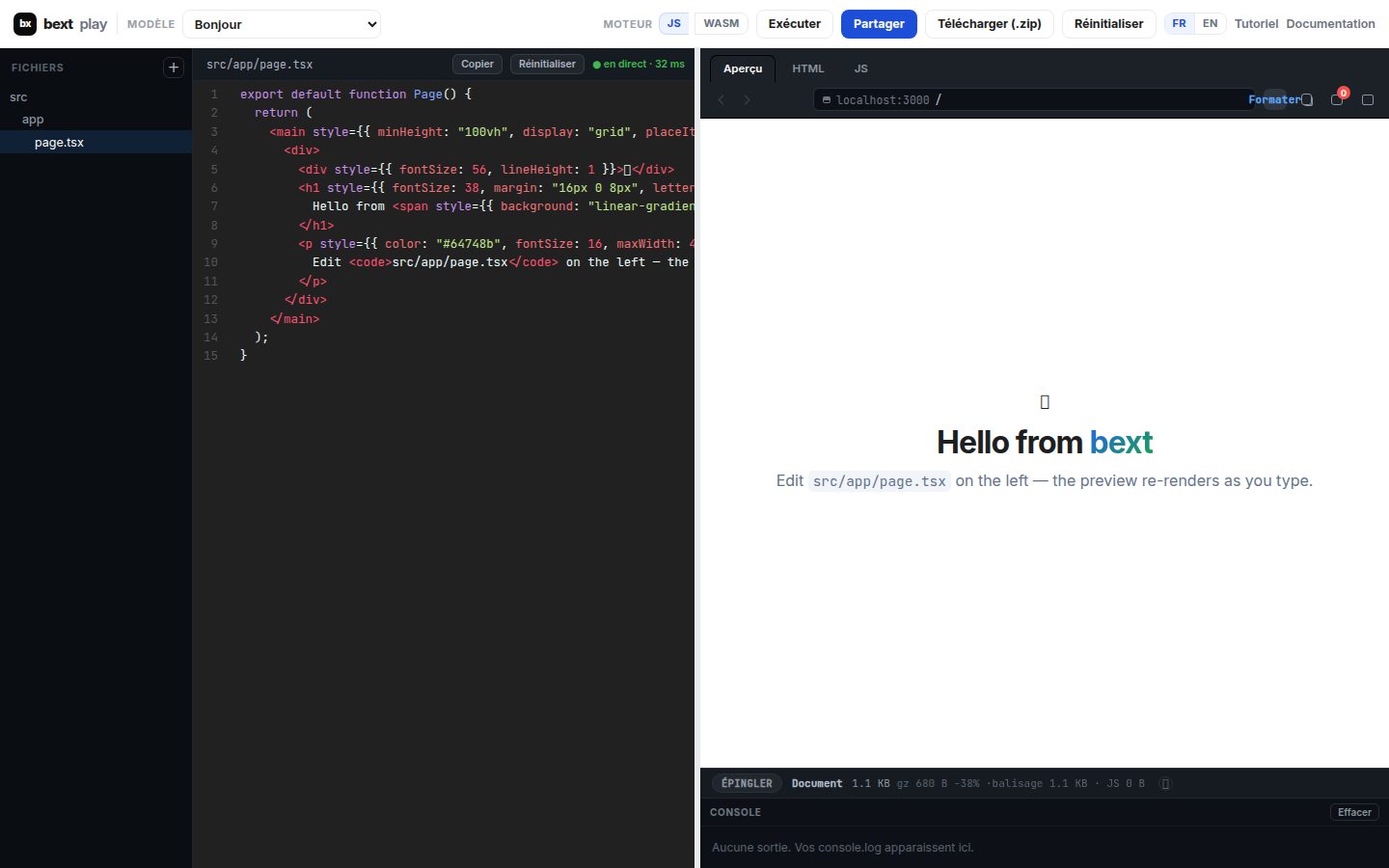
Task: Click 'gz 680 B' in the stats bar
Action: pos(922,784)
